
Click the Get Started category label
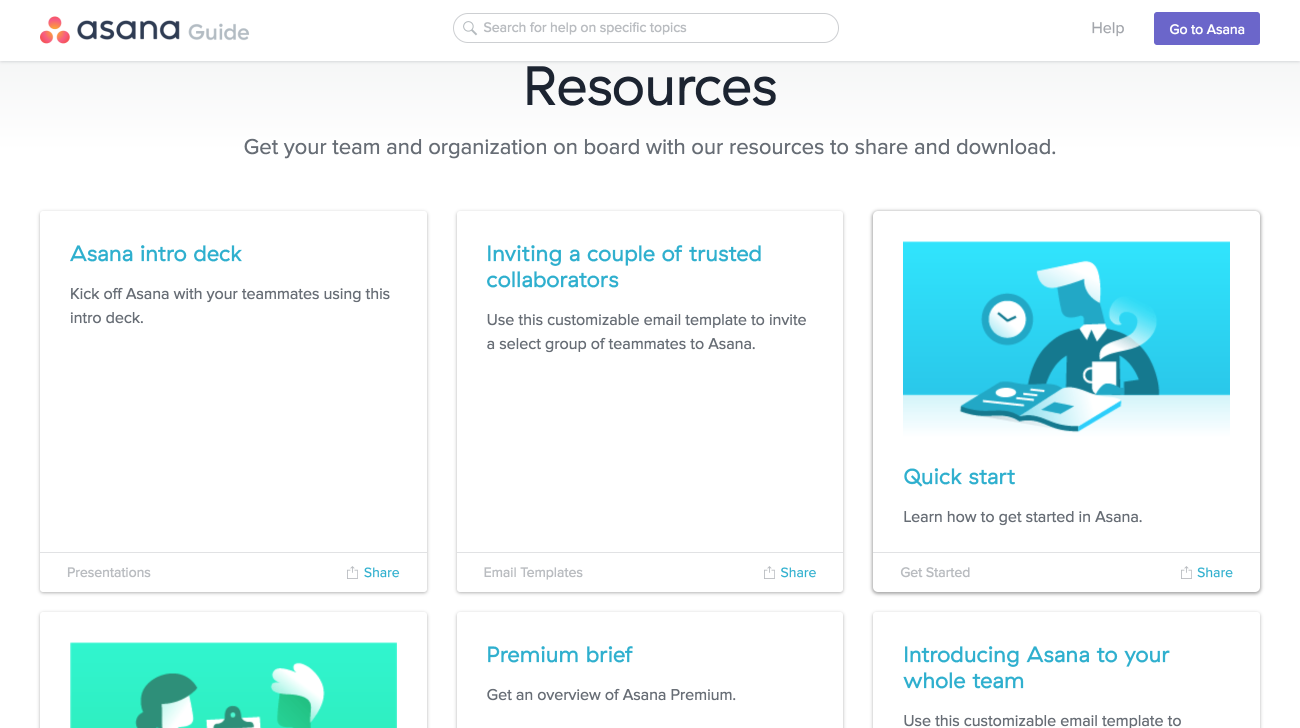(935, 573)
